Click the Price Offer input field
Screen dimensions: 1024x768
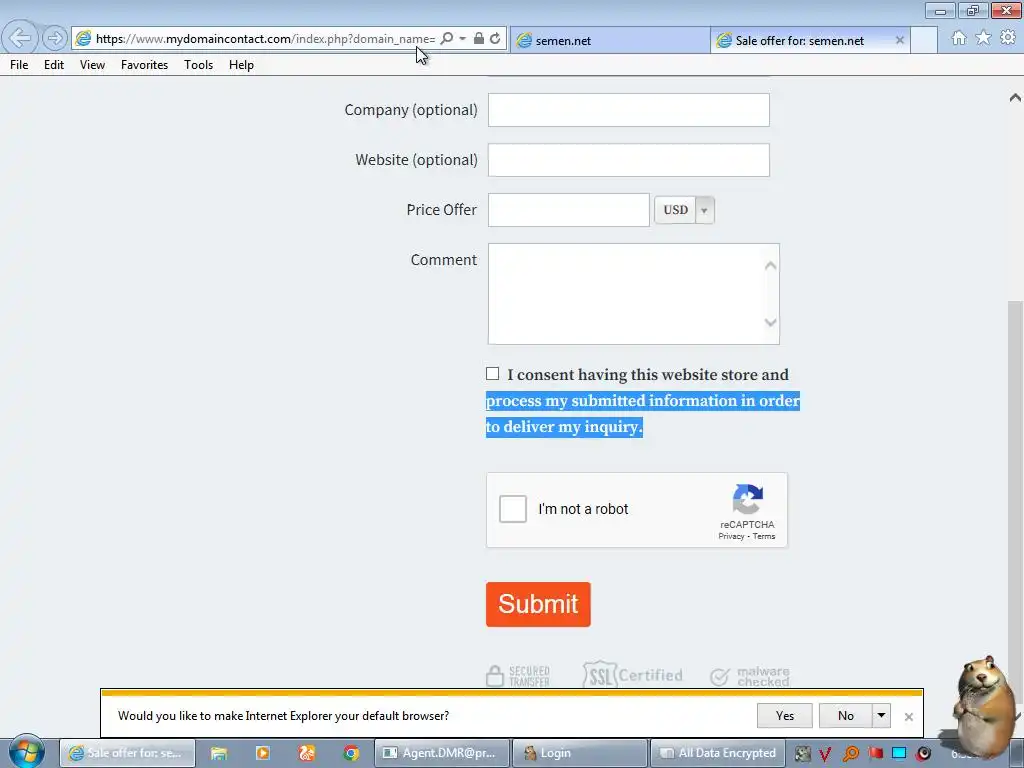tap(568, 210)
